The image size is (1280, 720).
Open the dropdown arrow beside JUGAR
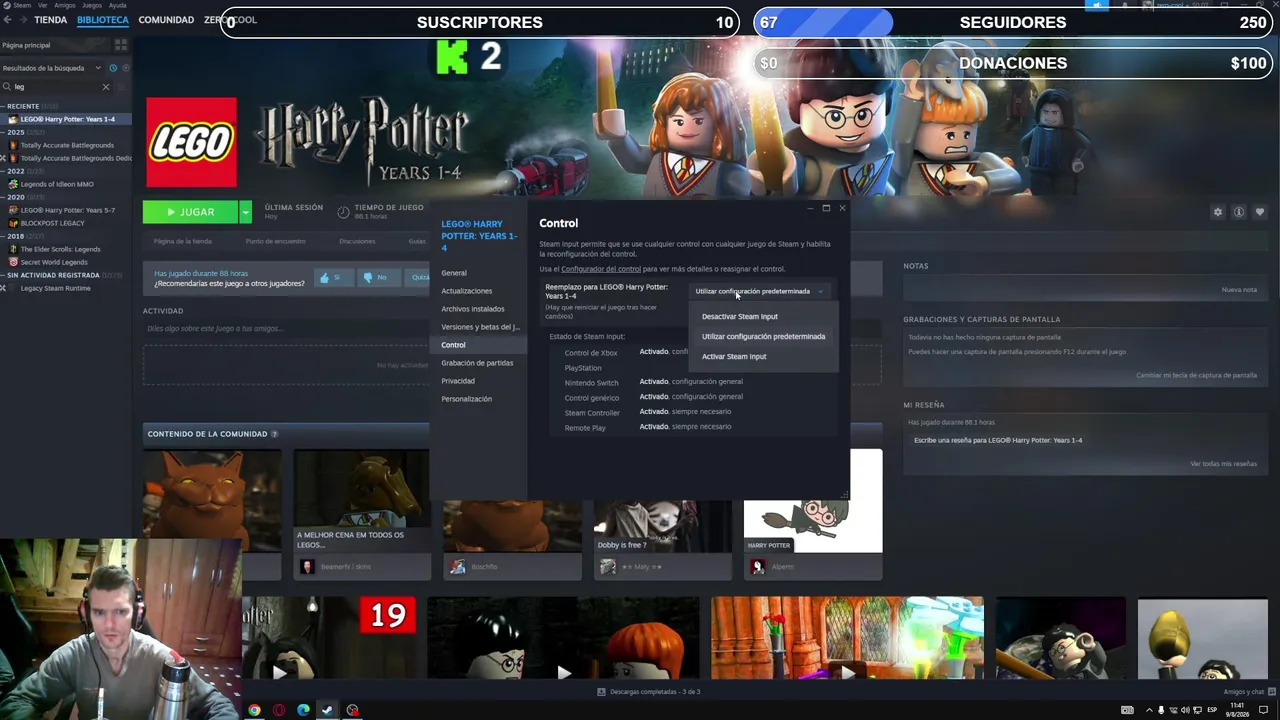[x=245, y=212]
